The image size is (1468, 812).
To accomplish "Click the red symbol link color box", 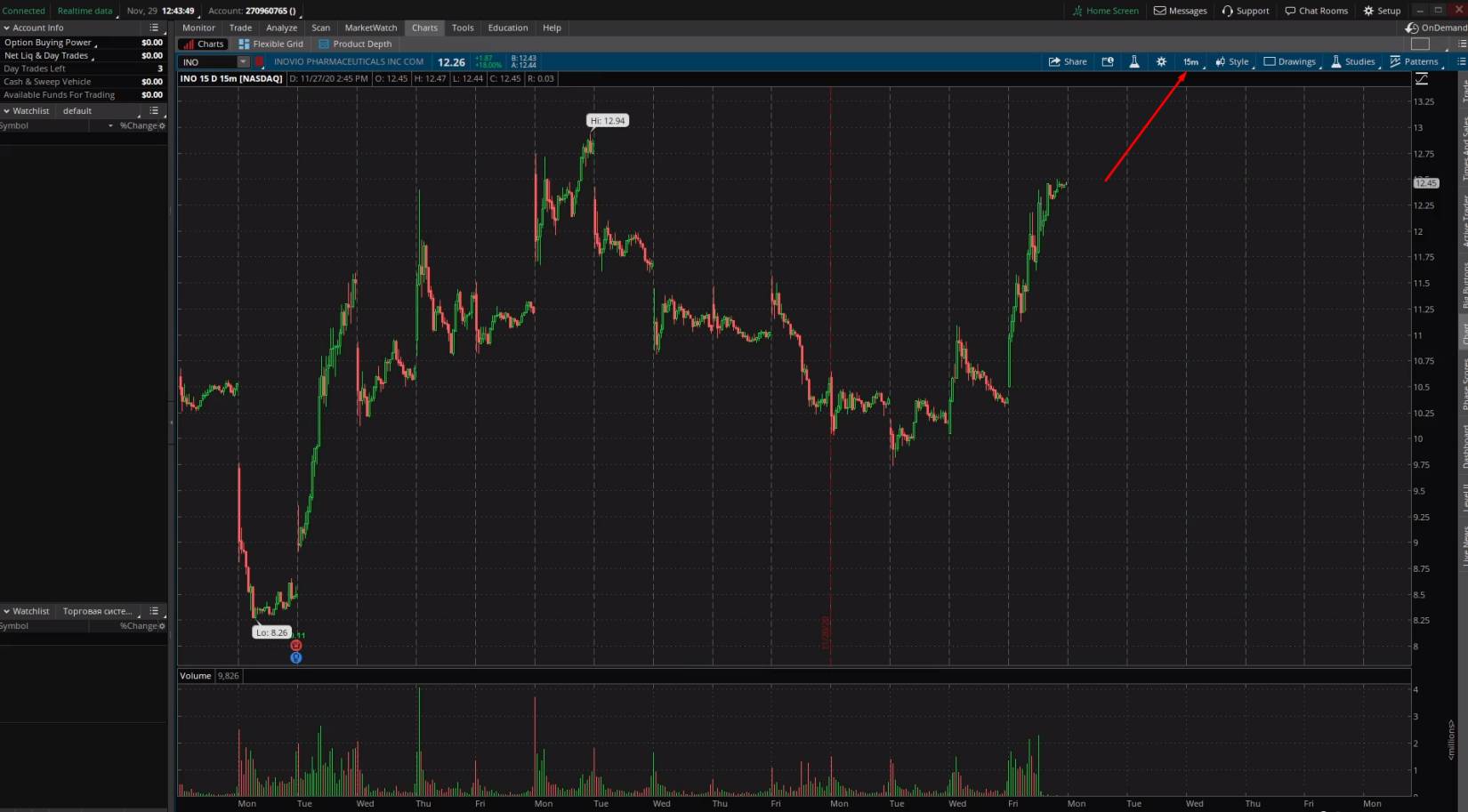I will pyautogui.click(x=260, y=62).
